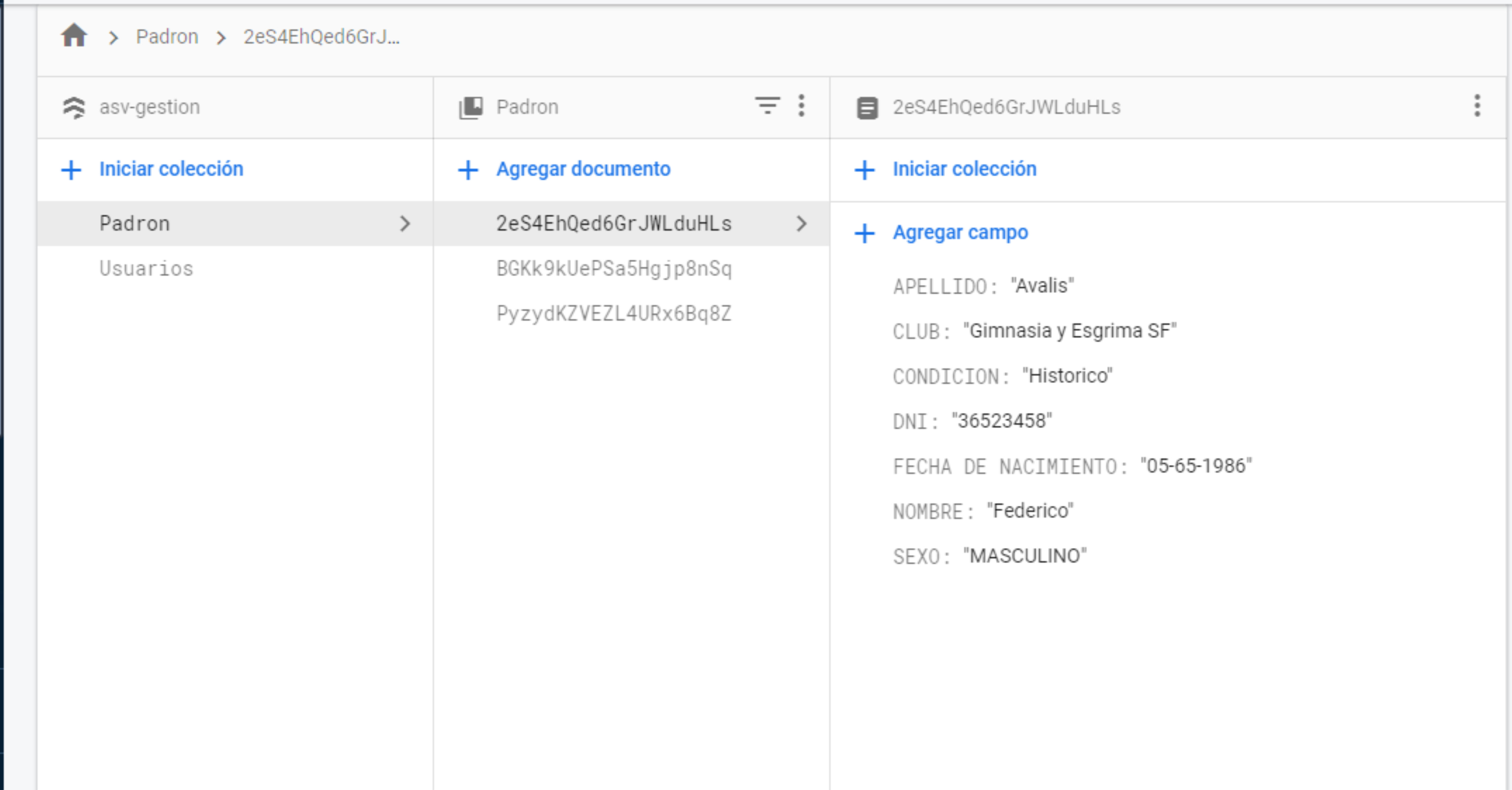This screenshot has width=1512, height=790.
Task: Click the first breadcrumb chevron separator after home
Action: (x=113, y=38)
